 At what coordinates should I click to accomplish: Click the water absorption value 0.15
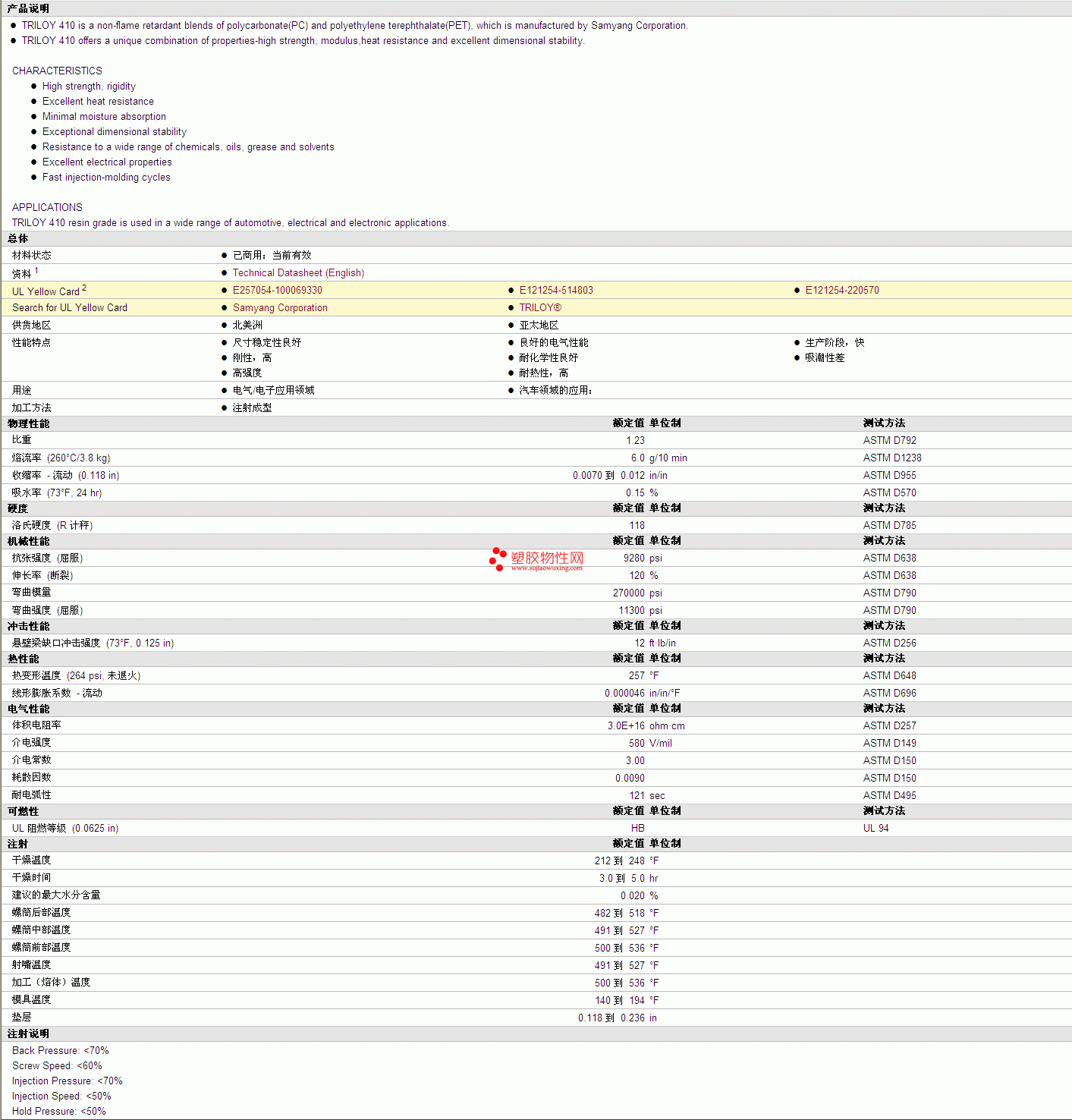click(635, 493)
